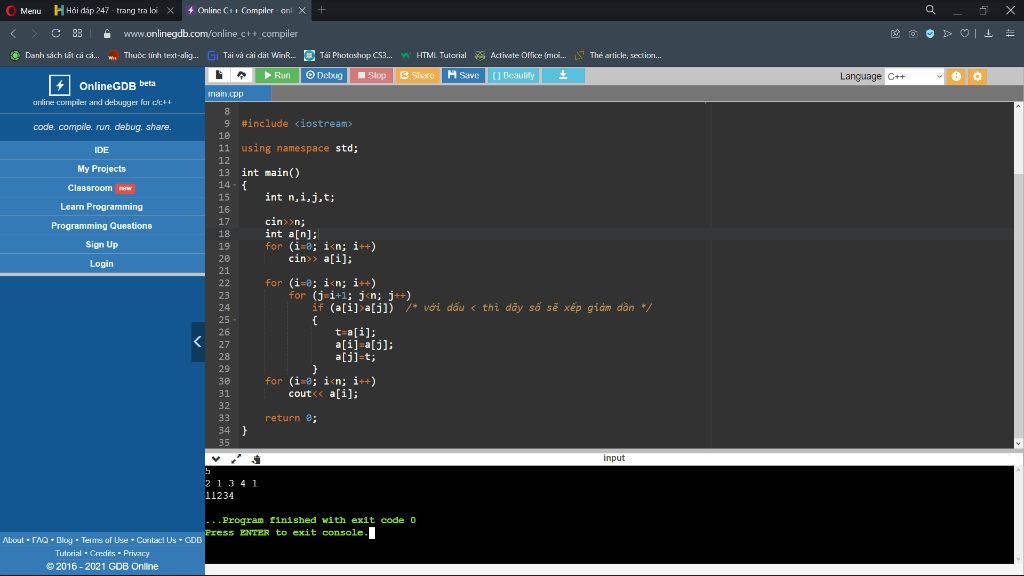
Task: Open the browser downloads icon
Action: pyautogui.click(x=989, y=33)
